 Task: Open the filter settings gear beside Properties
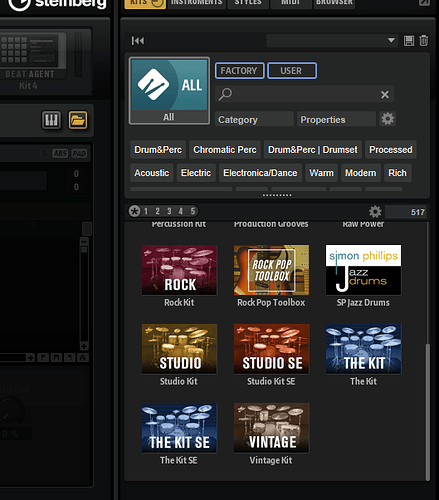click(387, 119)
